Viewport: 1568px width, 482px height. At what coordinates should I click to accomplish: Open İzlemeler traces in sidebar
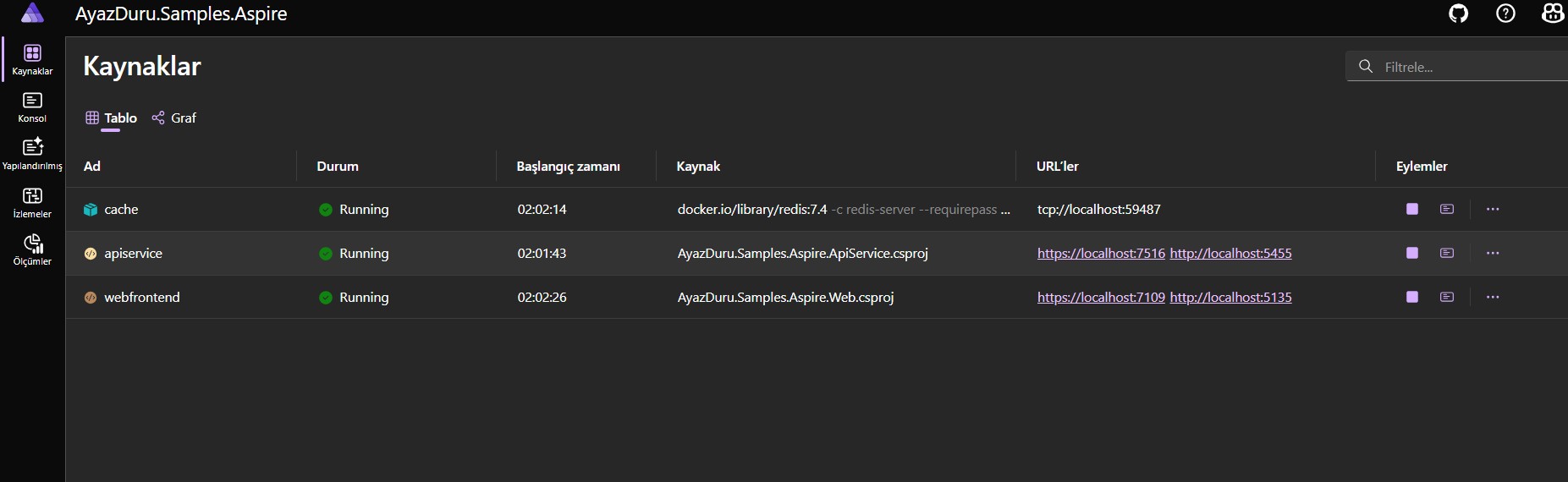point(32,203)
